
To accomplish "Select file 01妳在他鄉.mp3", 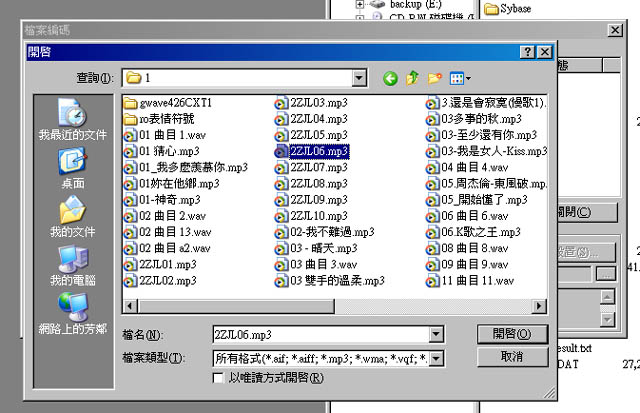I will [x=172, y=184].
